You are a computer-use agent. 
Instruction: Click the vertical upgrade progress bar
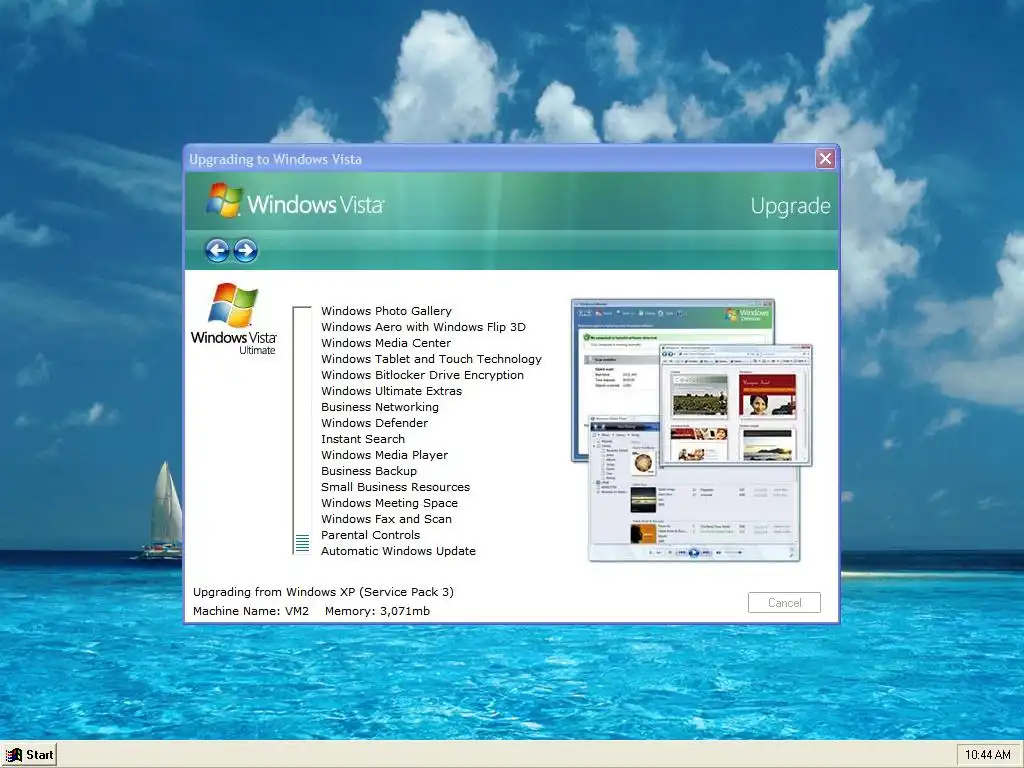point(302,430)
